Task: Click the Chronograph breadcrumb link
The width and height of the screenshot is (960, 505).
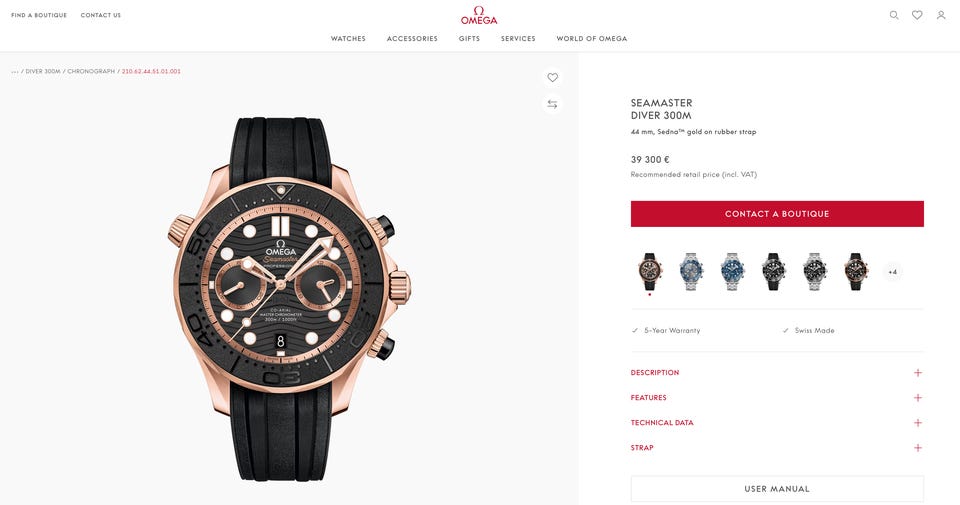Action: point(91,72)
